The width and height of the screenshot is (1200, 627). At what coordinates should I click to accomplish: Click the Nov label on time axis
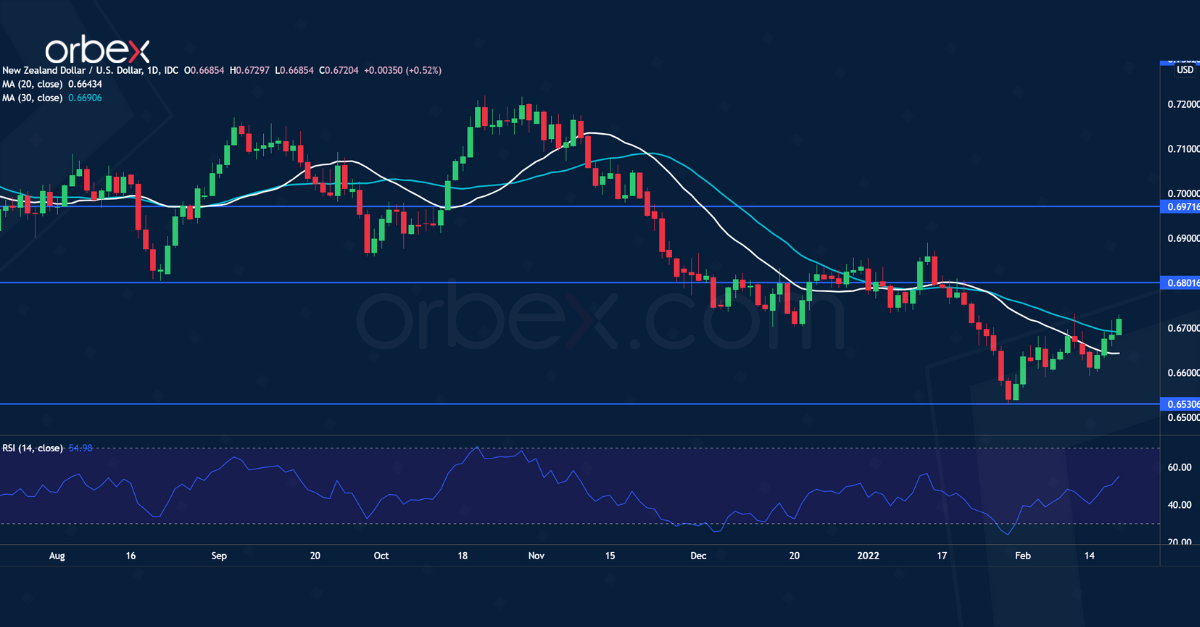[536, 554]
